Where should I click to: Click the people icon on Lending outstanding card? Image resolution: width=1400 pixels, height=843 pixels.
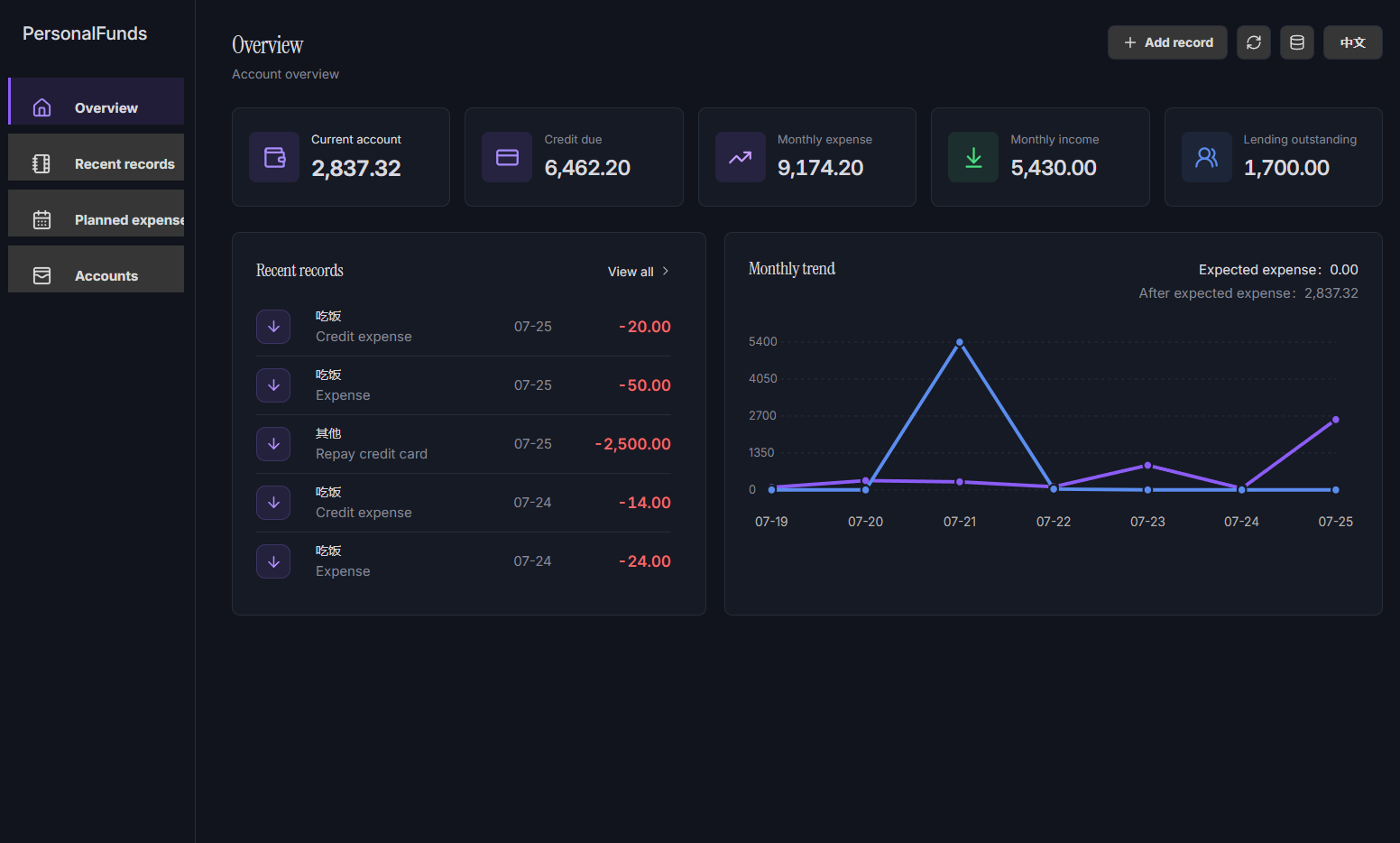1207,157
